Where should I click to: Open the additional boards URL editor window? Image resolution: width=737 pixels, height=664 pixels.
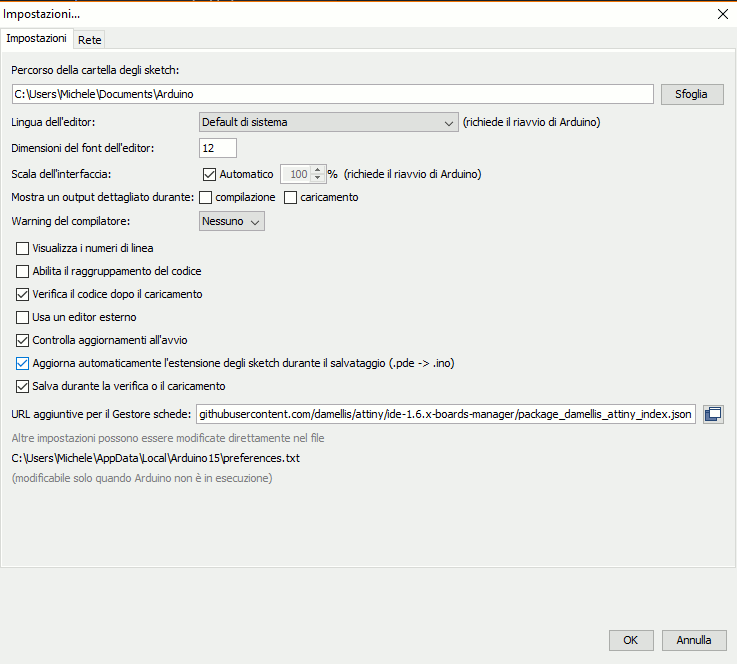point(713,414)
